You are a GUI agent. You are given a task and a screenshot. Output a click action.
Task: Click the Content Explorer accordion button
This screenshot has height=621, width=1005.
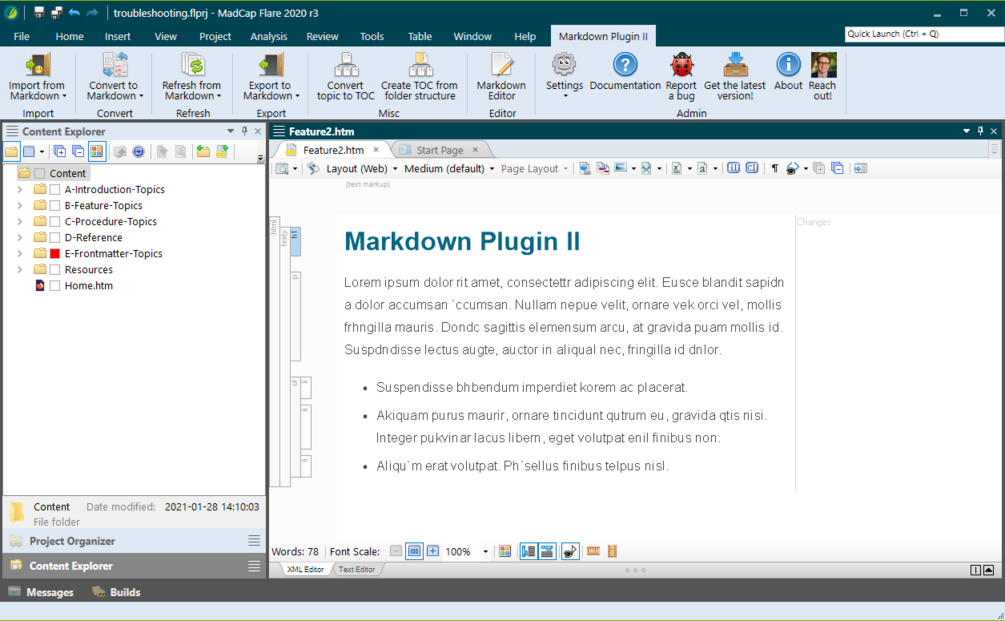click(135, 566)
